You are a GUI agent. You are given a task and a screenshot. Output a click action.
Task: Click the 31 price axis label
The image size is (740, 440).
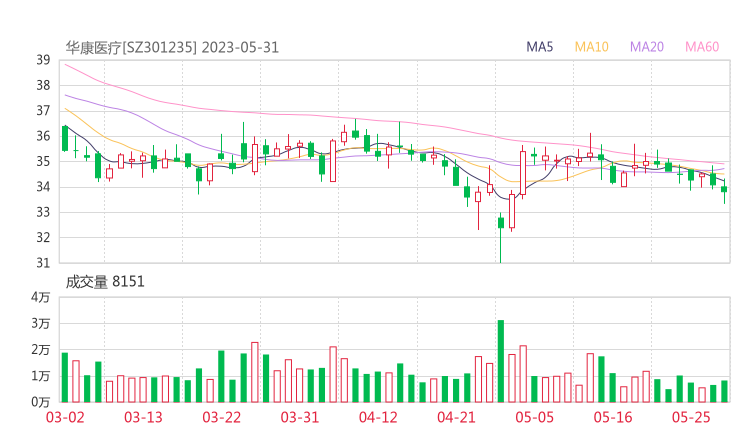(x=43, y=262)
